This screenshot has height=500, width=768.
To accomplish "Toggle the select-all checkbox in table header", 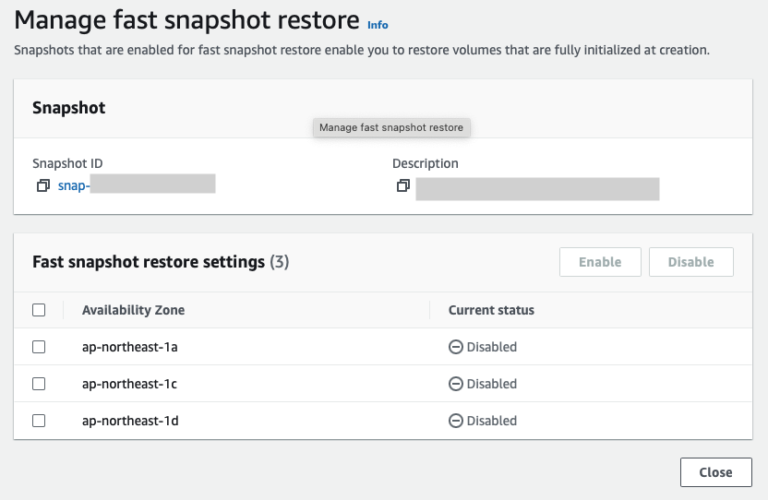I will pyautogui.click(x=39, y=310).
